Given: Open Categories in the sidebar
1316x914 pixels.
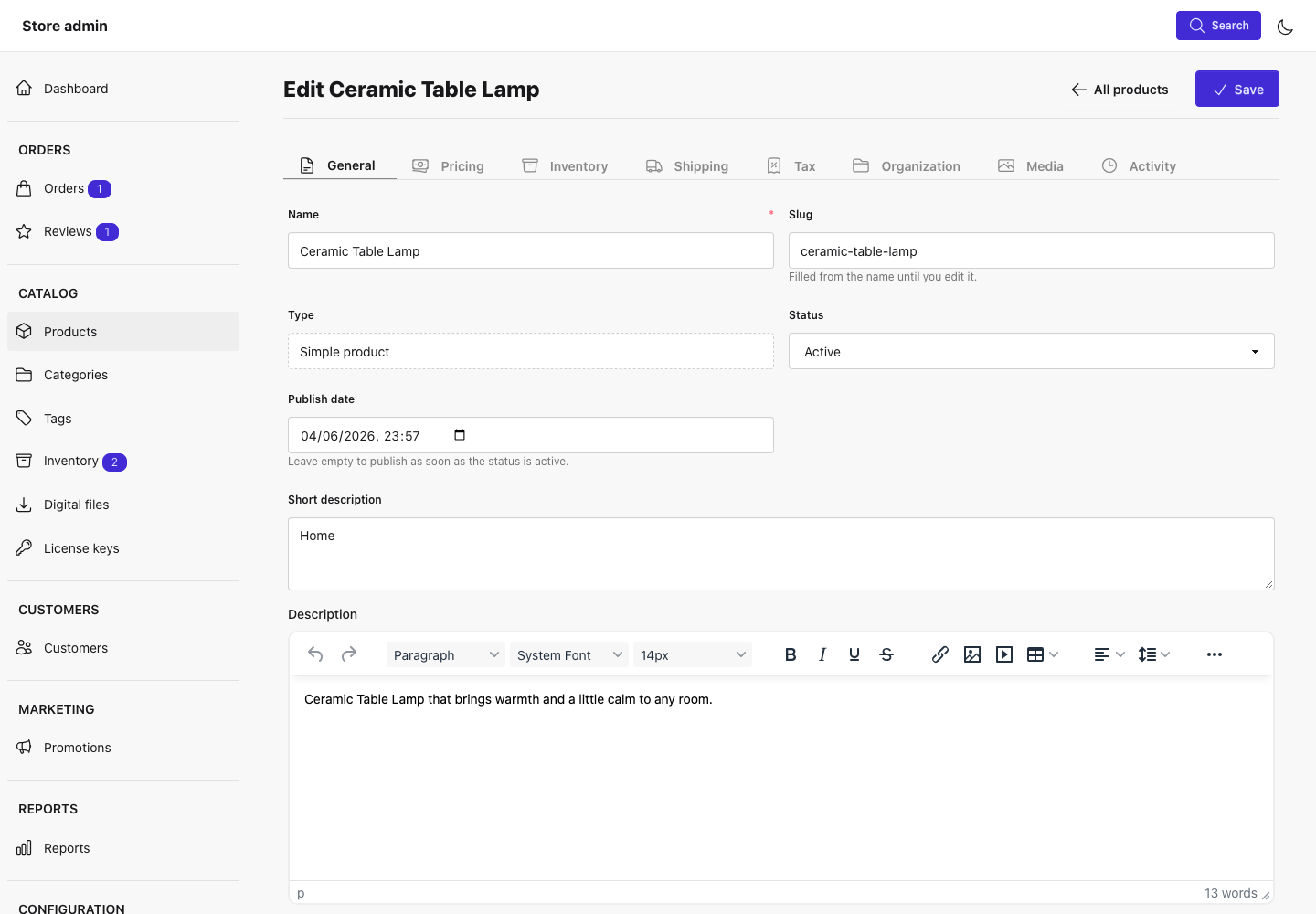Looking at the screenshot, I should (123, 375).
